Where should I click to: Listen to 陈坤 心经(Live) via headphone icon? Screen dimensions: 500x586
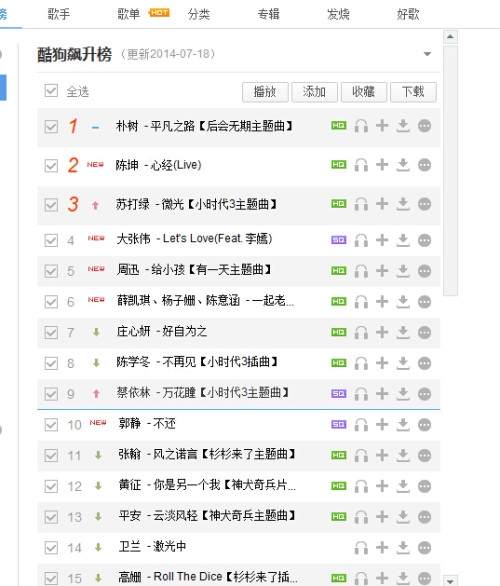click(x=361, y=165)
